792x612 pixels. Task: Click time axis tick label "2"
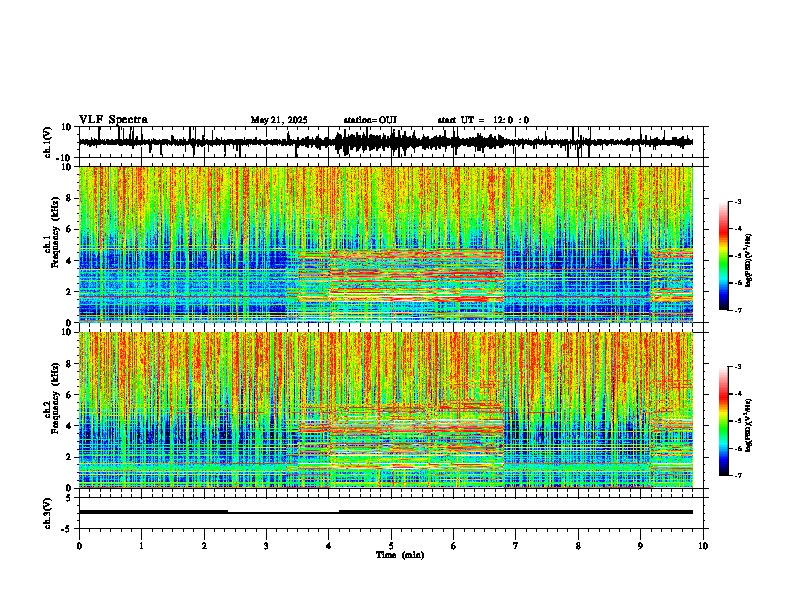204,546
